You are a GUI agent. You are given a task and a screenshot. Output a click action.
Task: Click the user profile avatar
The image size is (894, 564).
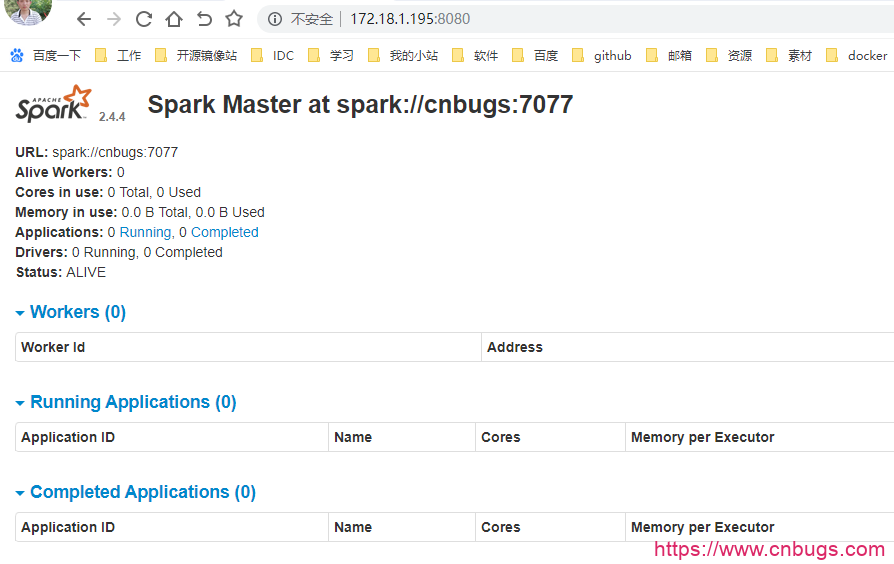pyautogui.click(x=28, y=13)
